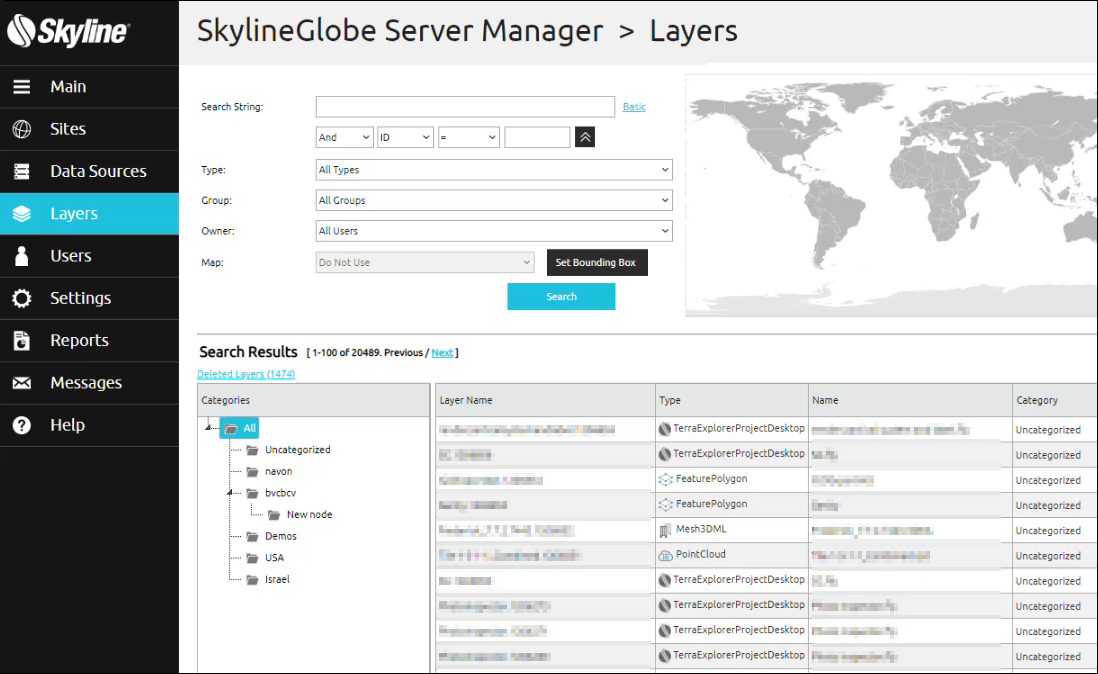Click the Mesh3DML type icon

pyautogui.click(x=665, y=531)
